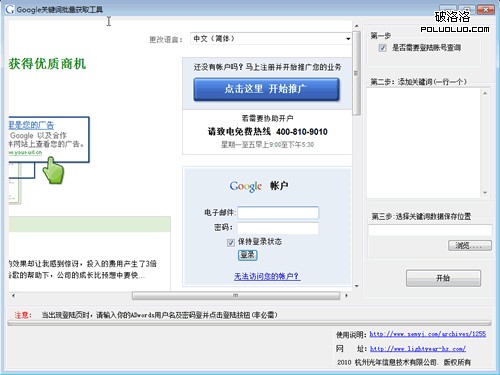Focus the 电子邮件 email input field

pos(278,213)
